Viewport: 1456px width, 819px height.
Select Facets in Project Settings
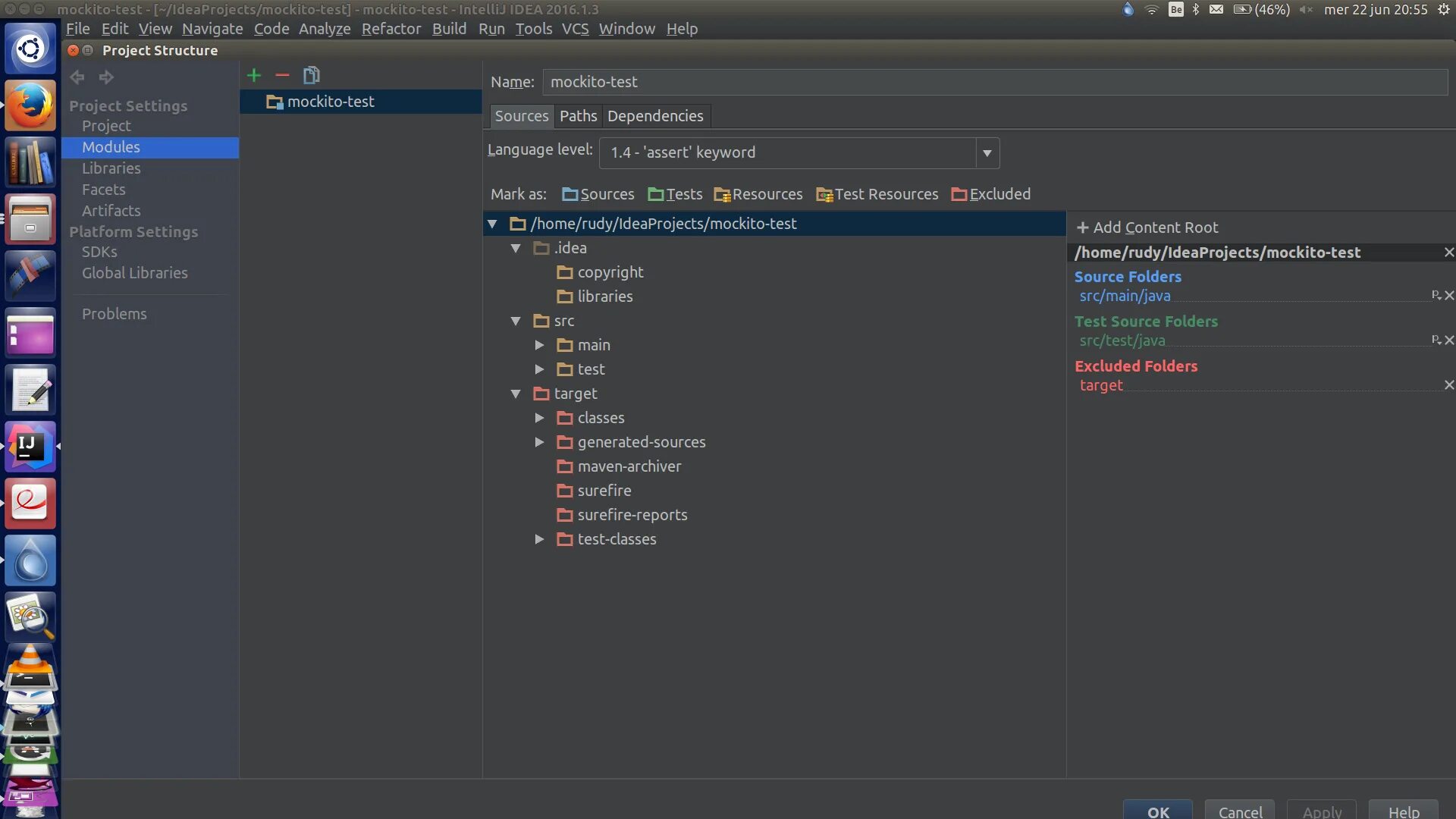pyautogui.click(x=104, y=190)
